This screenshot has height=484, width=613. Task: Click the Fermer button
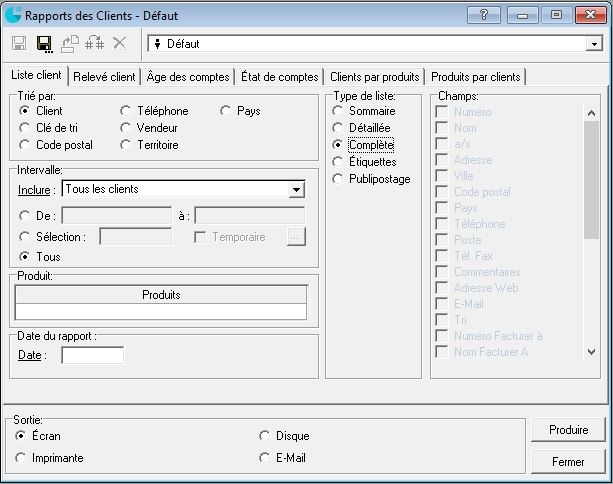coord(568,462)
